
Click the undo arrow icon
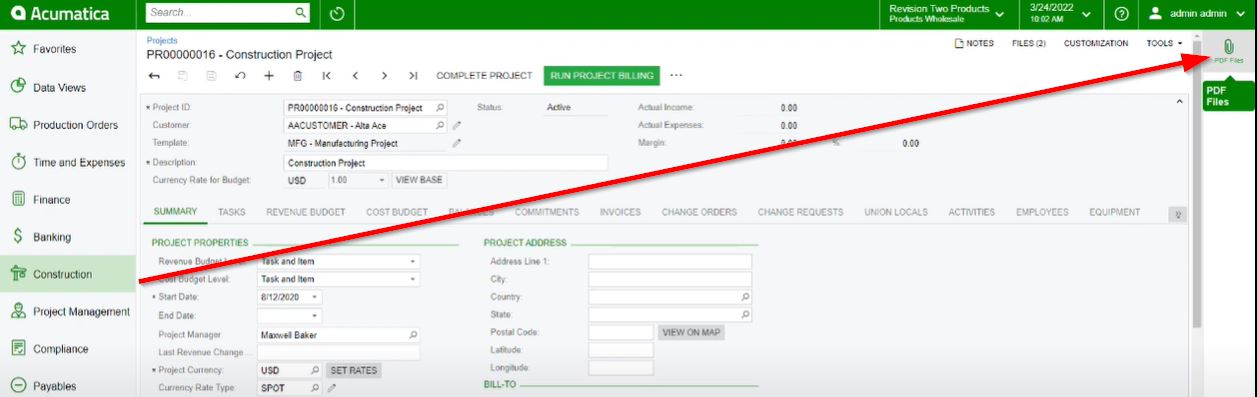(239, 75)
